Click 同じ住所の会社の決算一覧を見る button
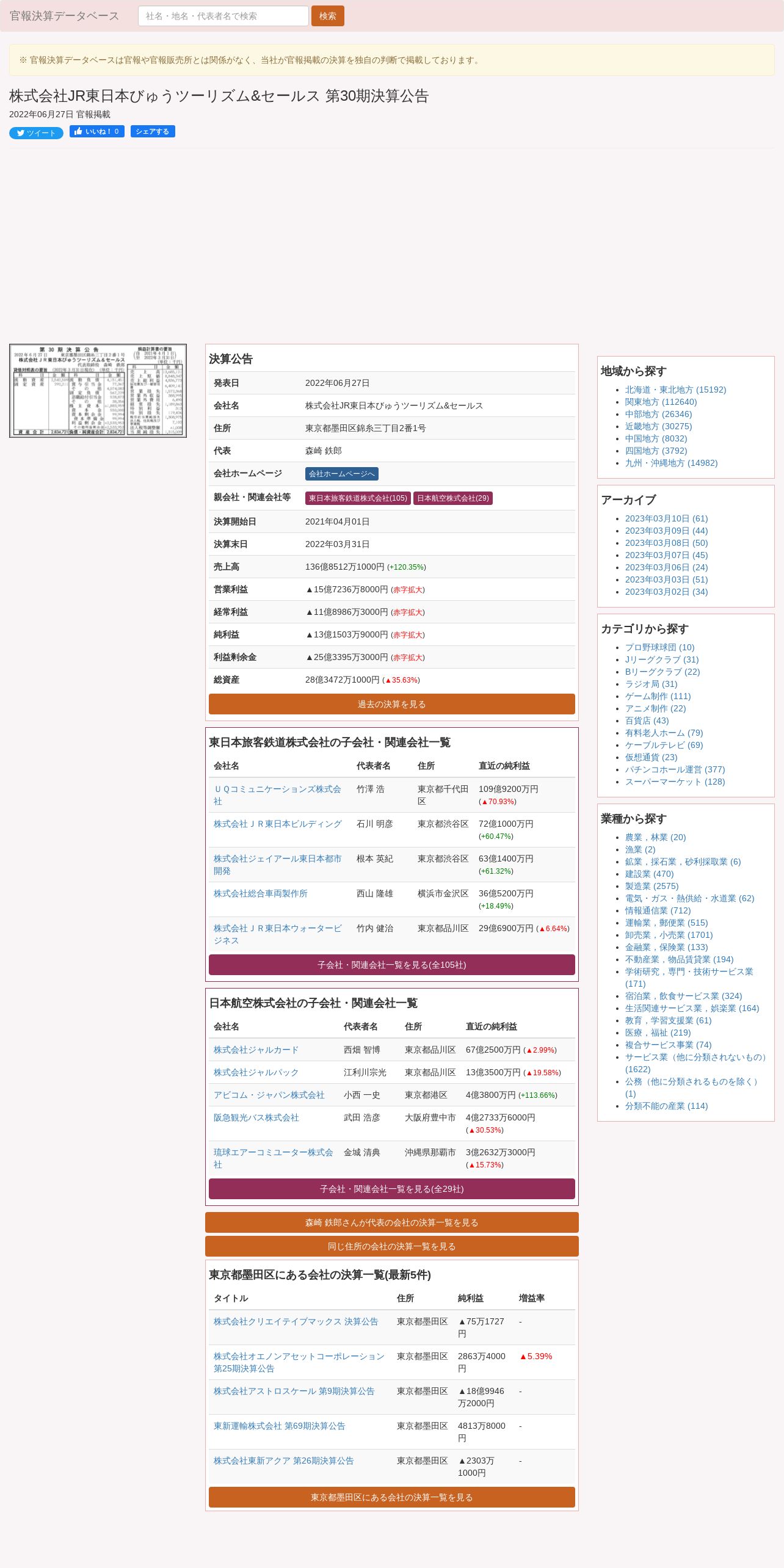This screenshot has width=784, height=1568. tap(392, 1246)
